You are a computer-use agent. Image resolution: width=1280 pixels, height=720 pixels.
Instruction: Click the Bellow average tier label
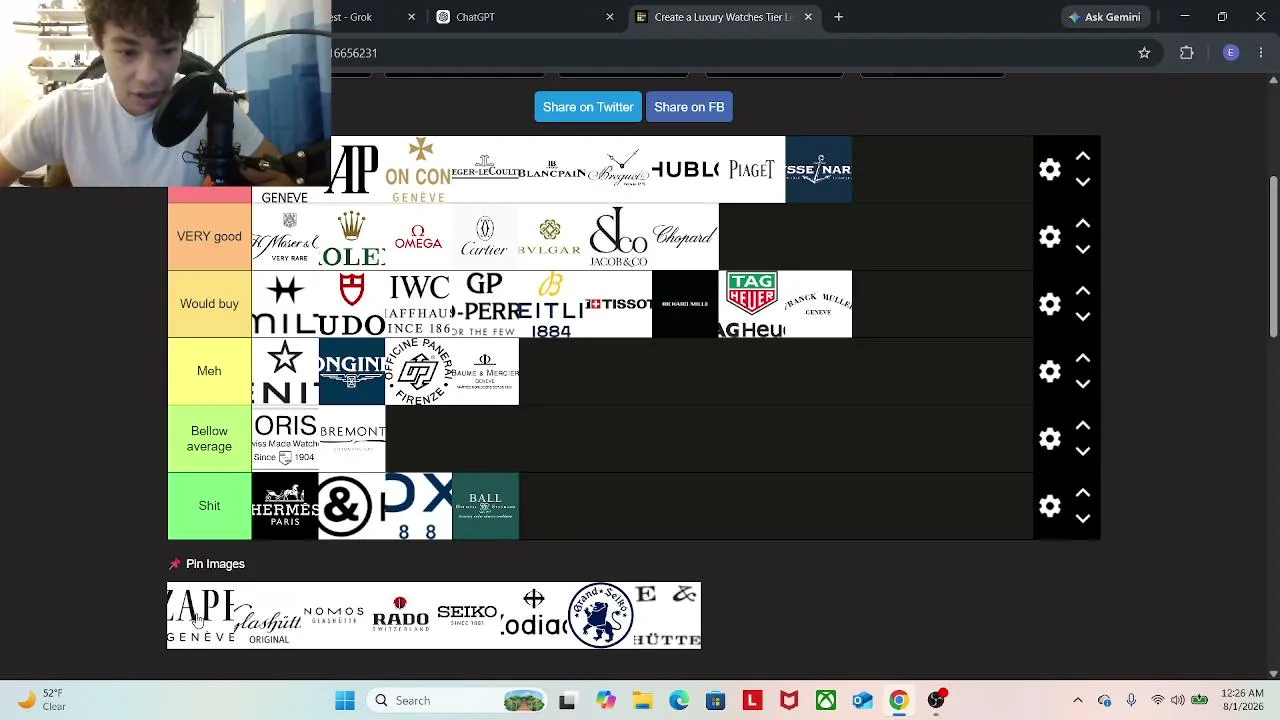pyautogui.click(x=209, y=439)
